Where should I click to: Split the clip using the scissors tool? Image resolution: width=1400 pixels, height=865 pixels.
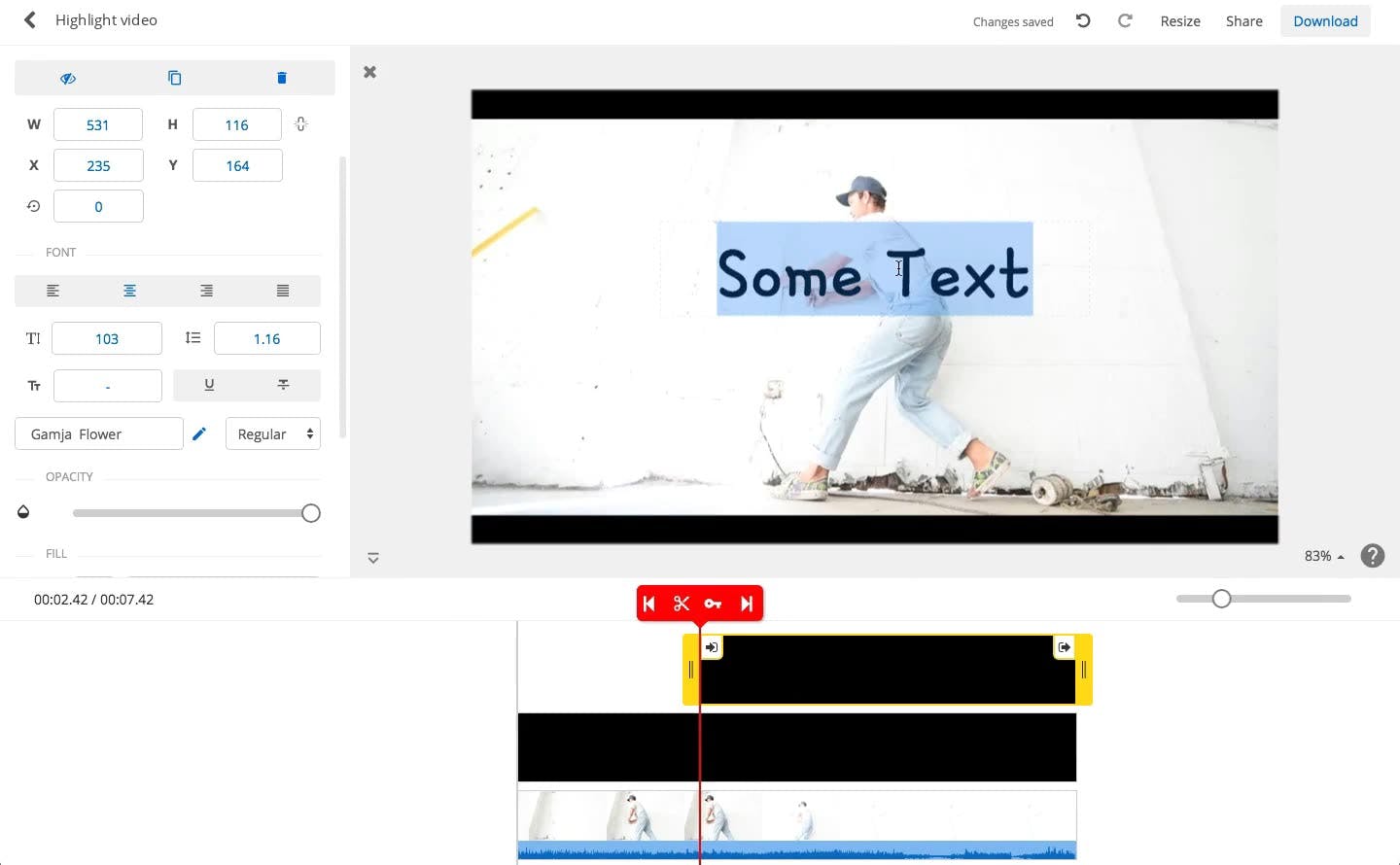point(682,603)
